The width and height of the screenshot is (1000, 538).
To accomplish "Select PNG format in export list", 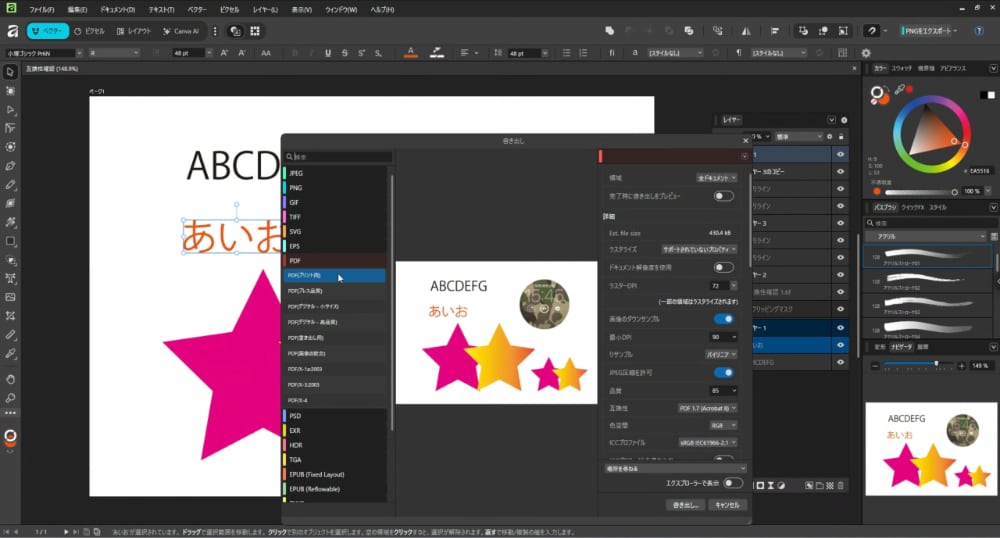I will 296,187.
